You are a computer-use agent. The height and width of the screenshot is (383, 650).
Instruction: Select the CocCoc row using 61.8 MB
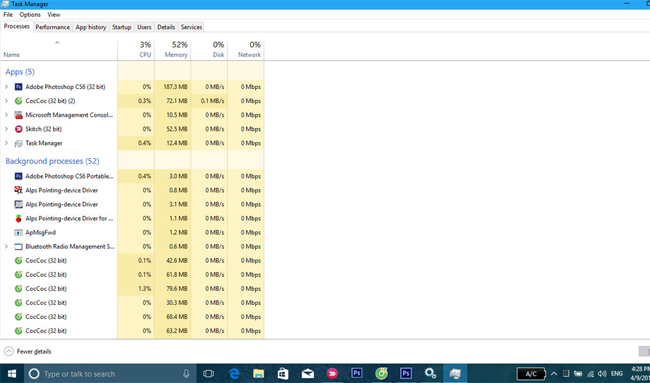click(132, 274)
